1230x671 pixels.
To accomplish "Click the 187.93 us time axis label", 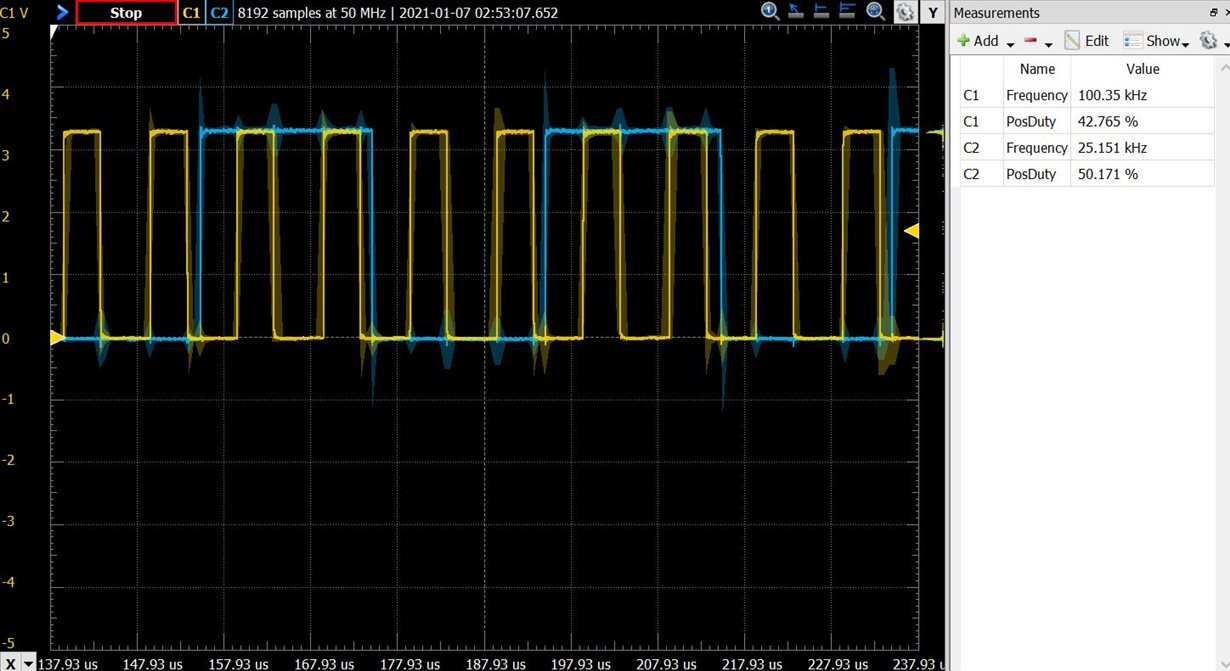I will pos(495,664).
